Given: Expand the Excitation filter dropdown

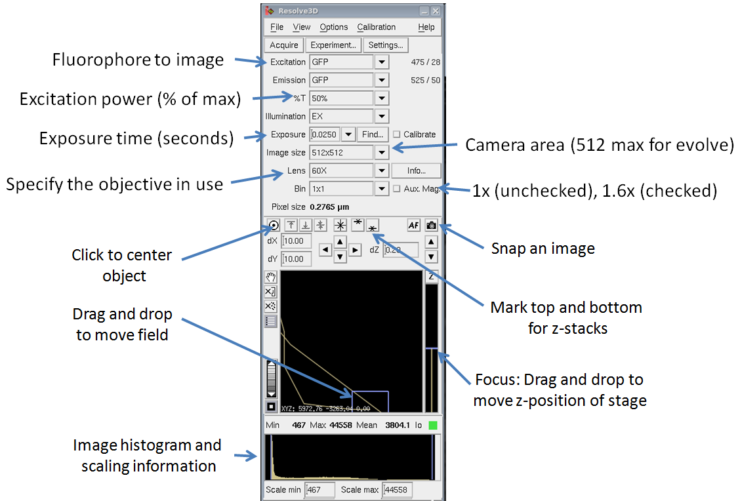Looking at the screenshot, I should click(x=381, y=62).
